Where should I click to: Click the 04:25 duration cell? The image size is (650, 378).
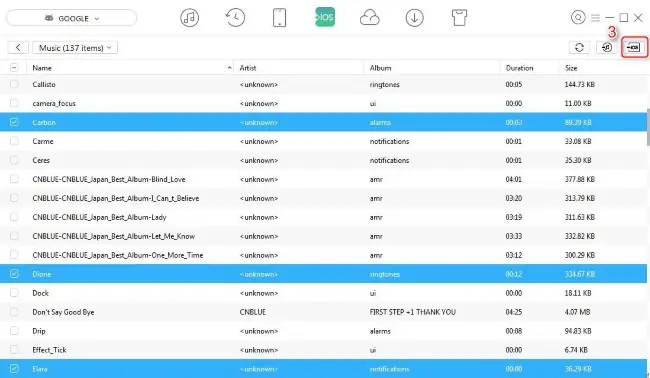coord(514,312)
